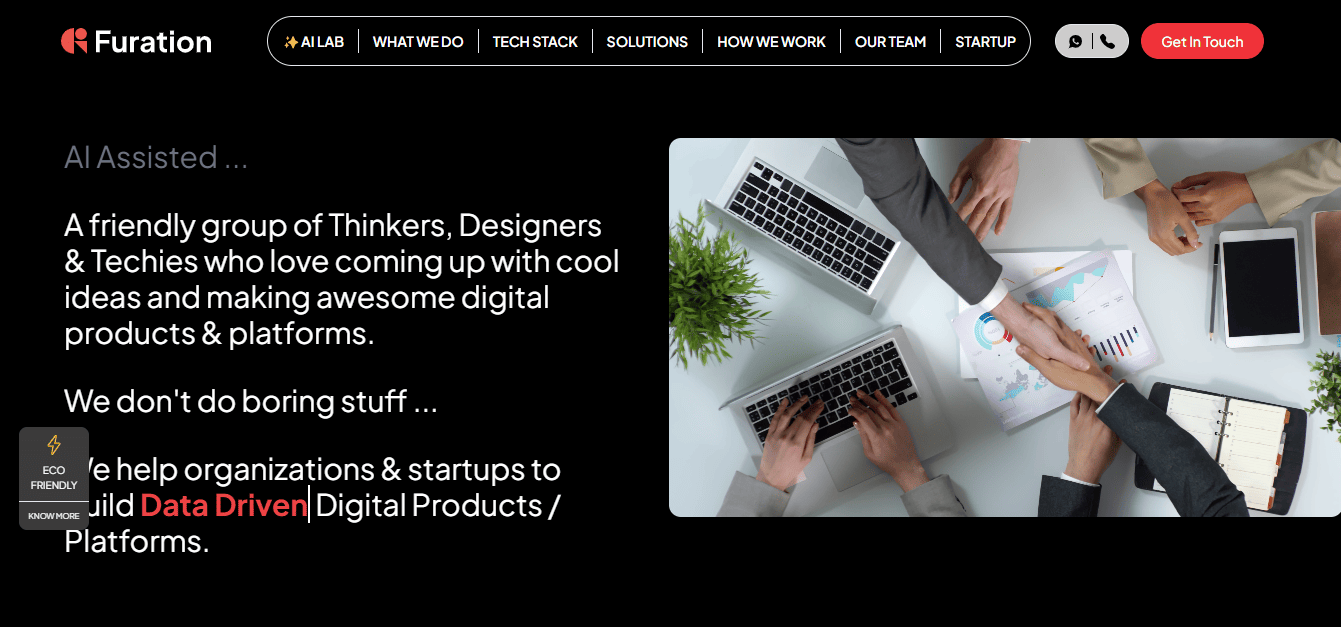Go to TECH STACK section

[535, 42]
